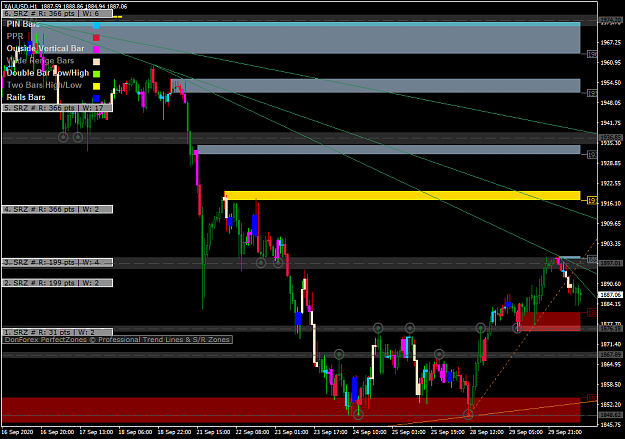Click the 1858.50 price axis value
The width and height of the screenshot is (625, 439).
[610, 384]
